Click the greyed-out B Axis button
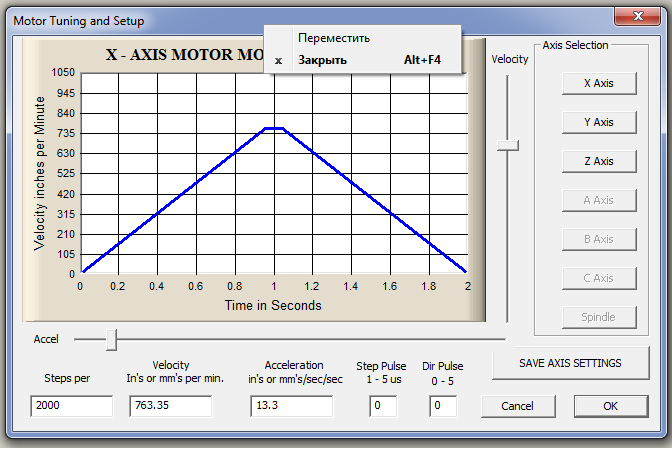672x449 pixels. 599,239
